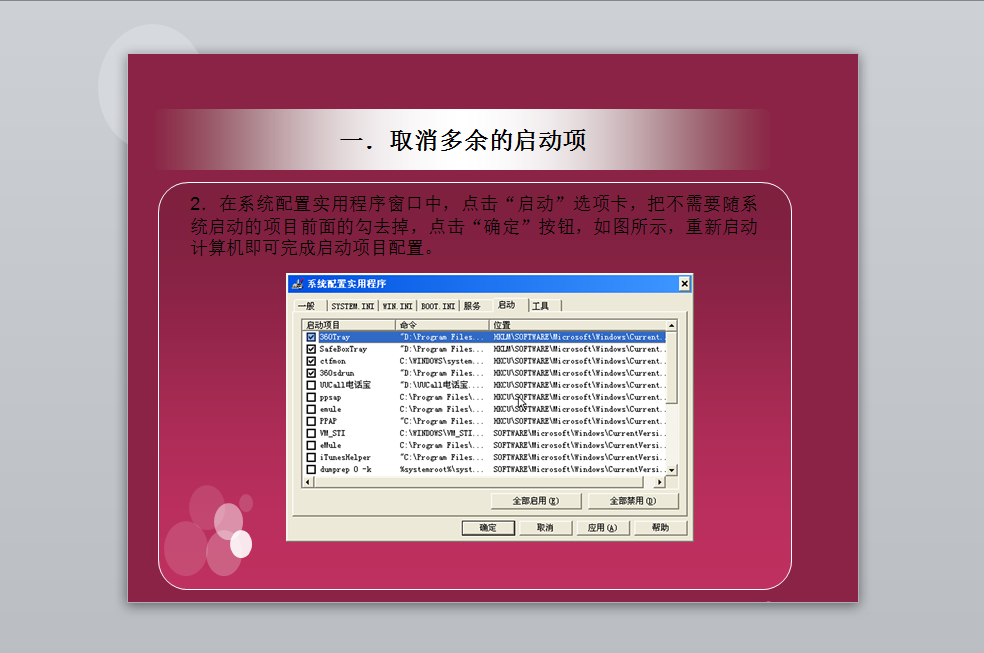Viewport: 984px width, 653px height.
Task: Close the 系统配置实用程序 dialog
Action: coord(685,284)
